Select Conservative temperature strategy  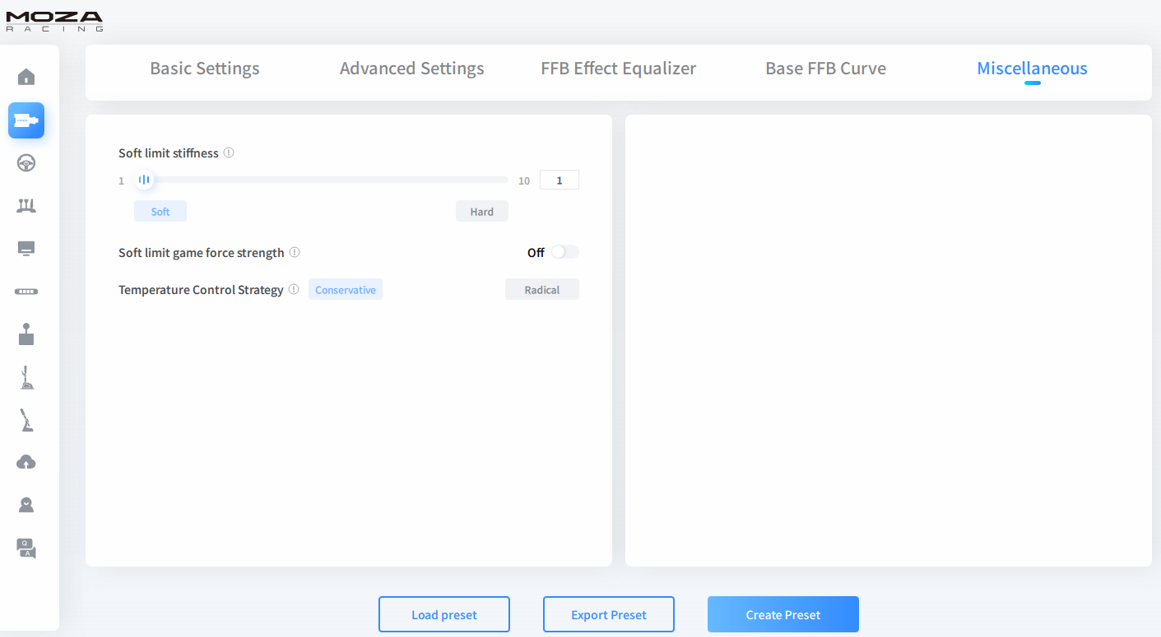click(x=345, y=290)
